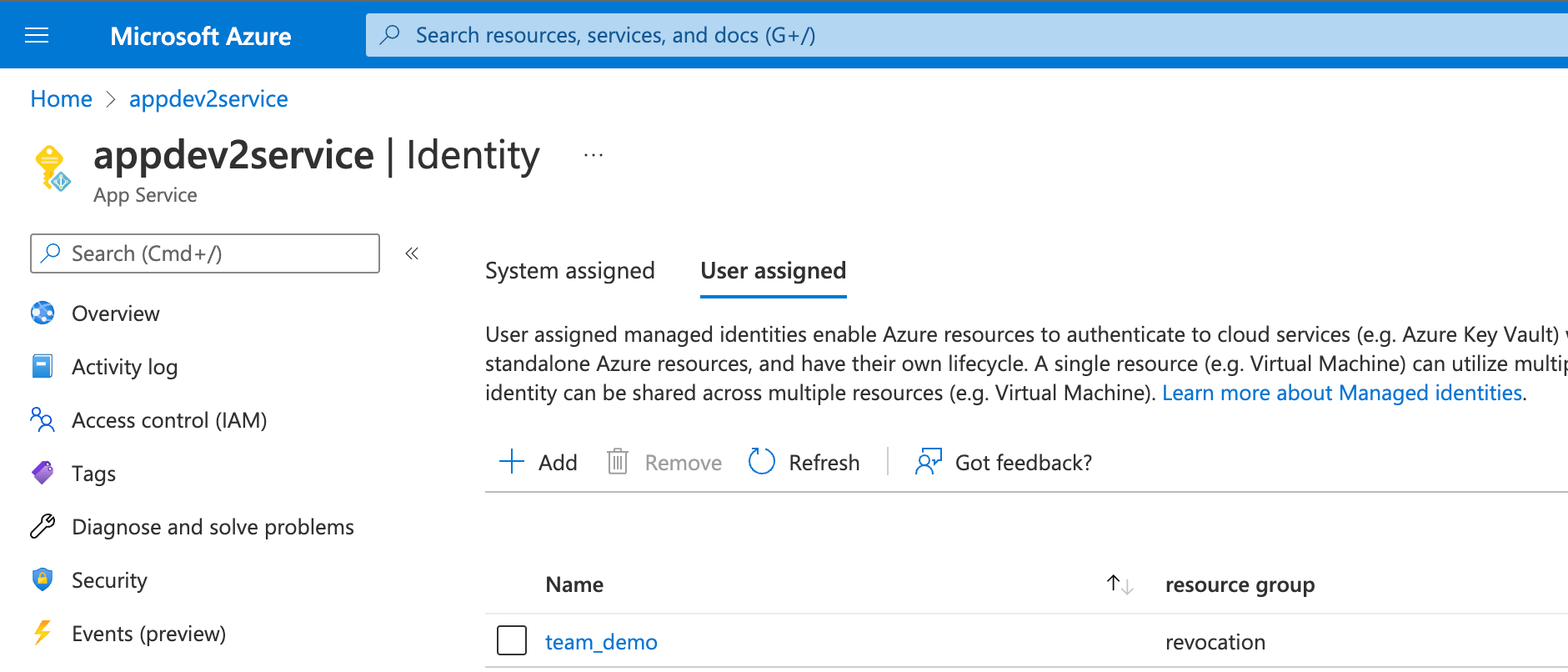Image resolution: width=1568 pixels, height=672 pixels.
Task: Open the hamburger portal menu
Action: point(37,35)
